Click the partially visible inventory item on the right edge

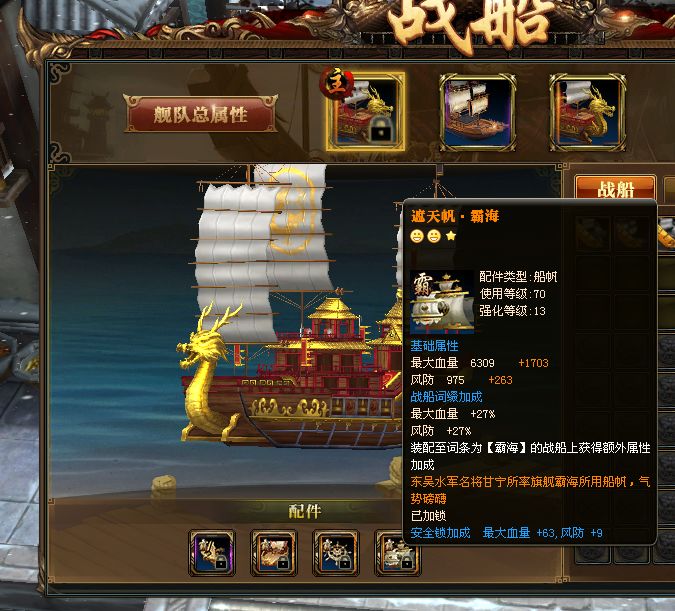click(x=667, y=233)
